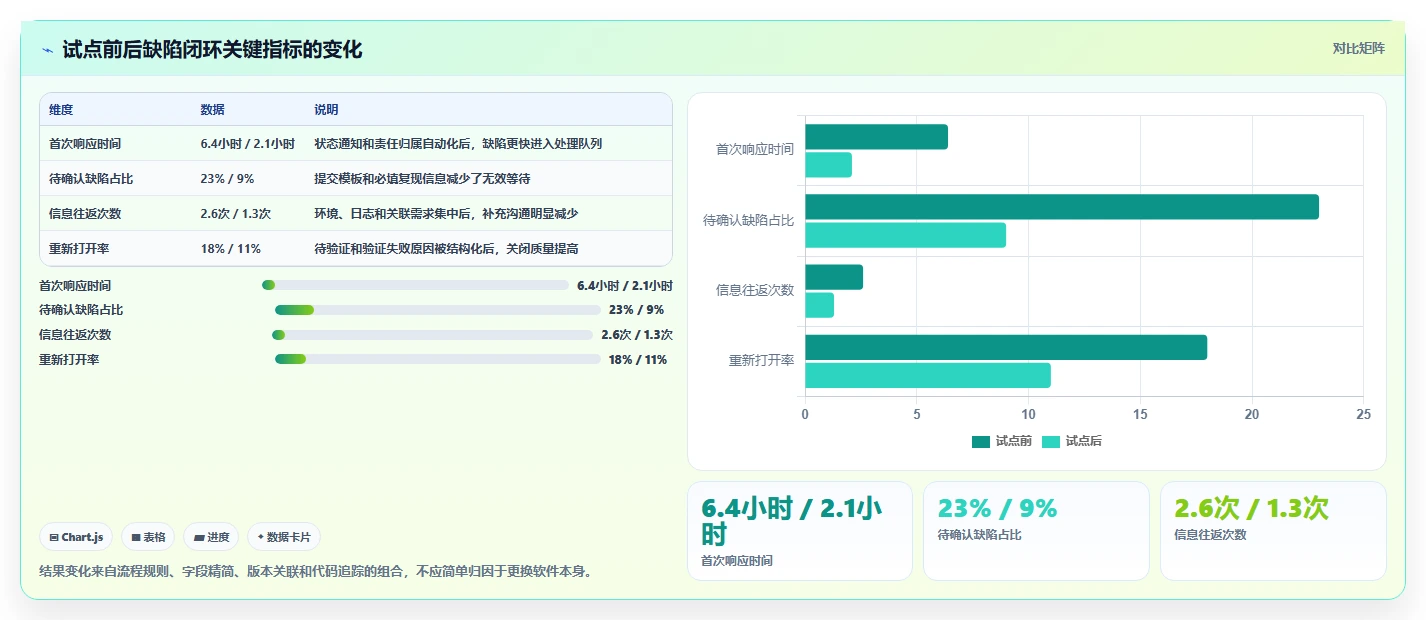Image resolution: width=1426 pixels, height=620 pixels.
Task: Click the 首次响应时间 chart axis label
Action: 755,150
